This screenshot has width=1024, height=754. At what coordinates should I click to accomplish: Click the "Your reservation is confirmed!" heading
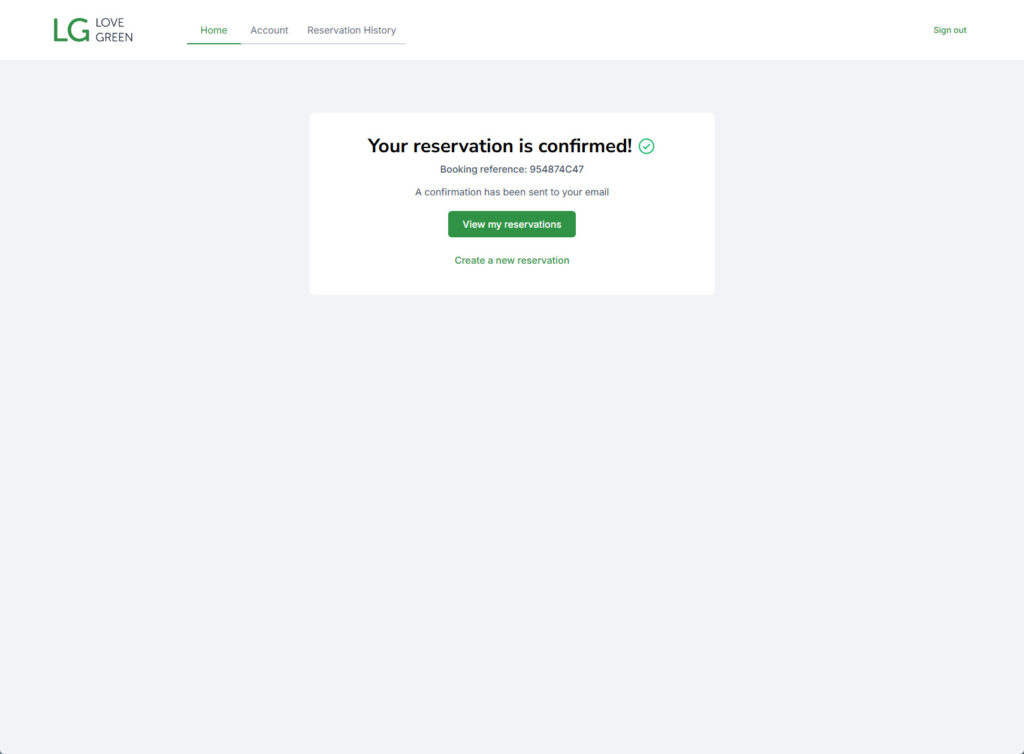[x=500, y=146]
